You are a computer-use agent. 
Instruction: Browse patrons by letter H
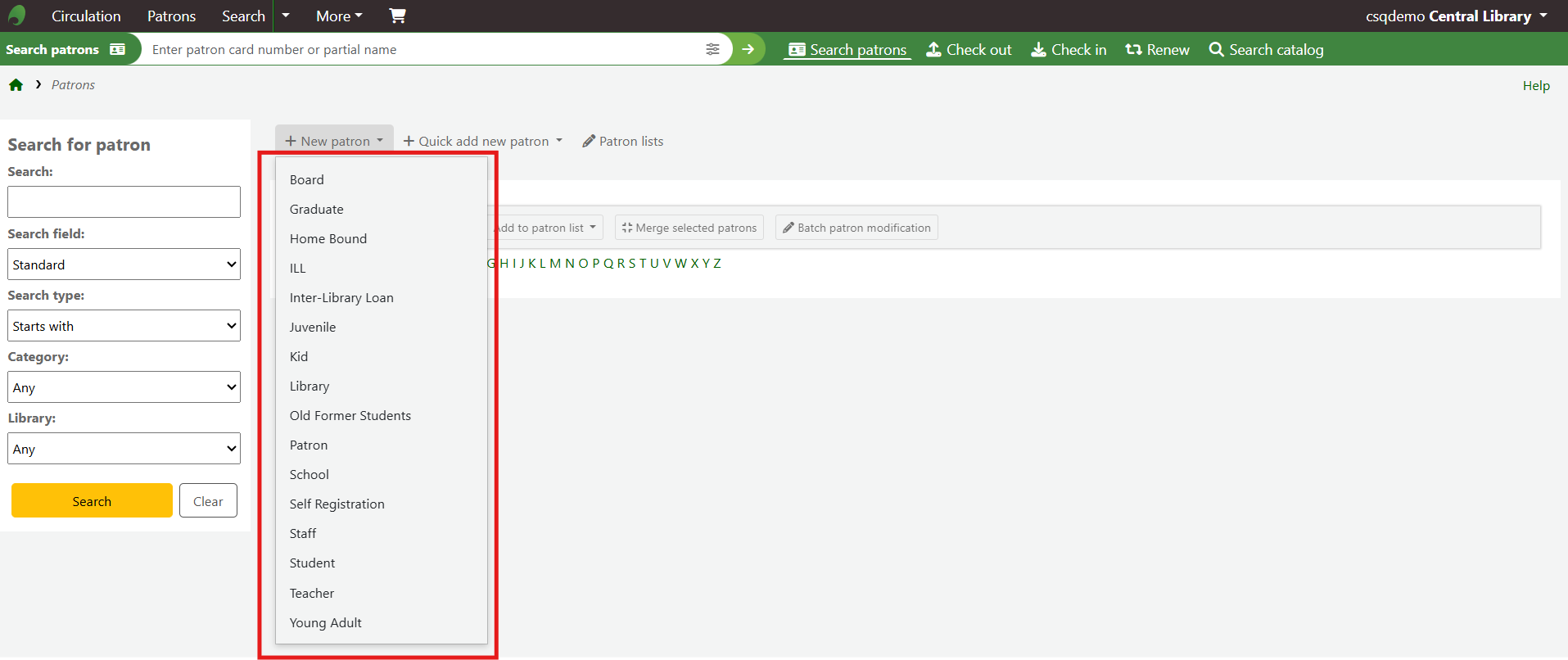click(x=504, y=263)
